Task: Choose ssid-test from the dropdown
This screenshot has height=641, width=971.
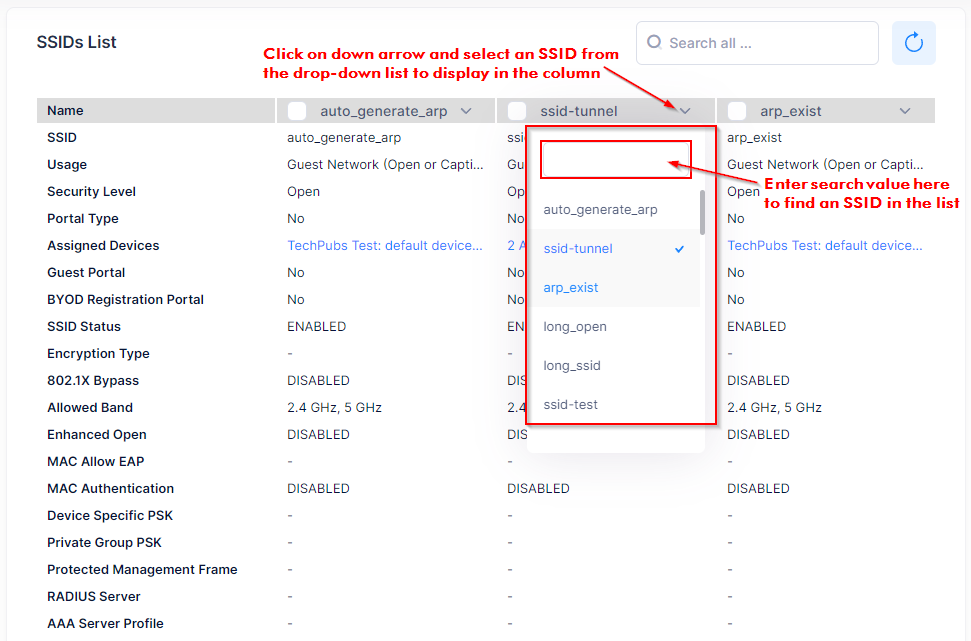Action: click(x=571, y=405)
